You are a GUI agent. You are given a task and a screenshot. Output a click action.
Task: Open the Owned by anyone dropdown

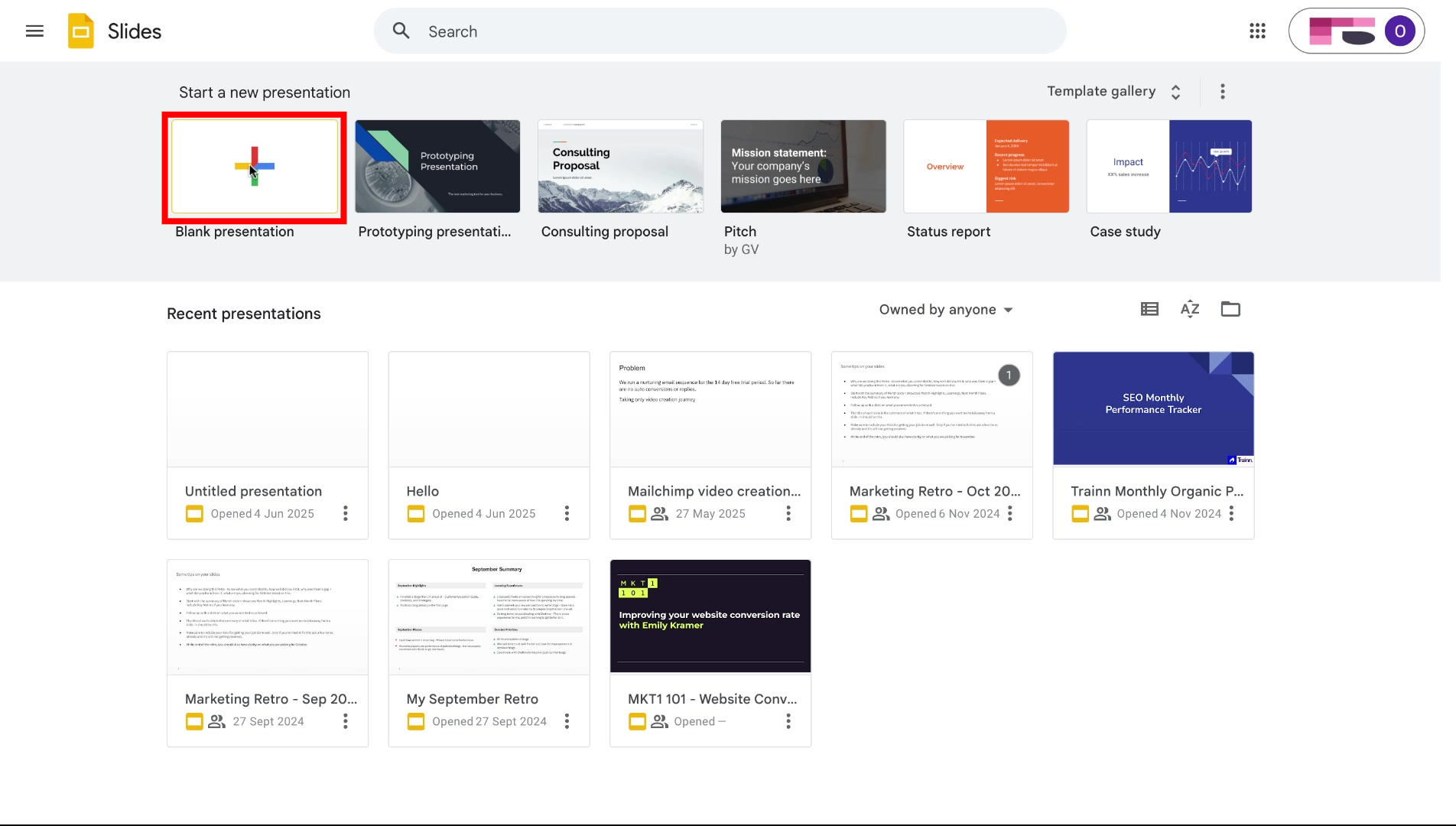pyautogui.click(x=946, y=310)
